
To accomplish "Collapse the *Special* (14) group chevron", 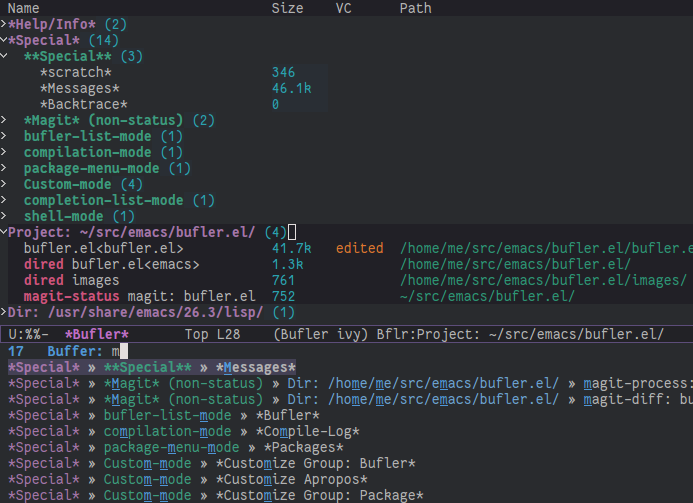I will click(x=4, y=40).
